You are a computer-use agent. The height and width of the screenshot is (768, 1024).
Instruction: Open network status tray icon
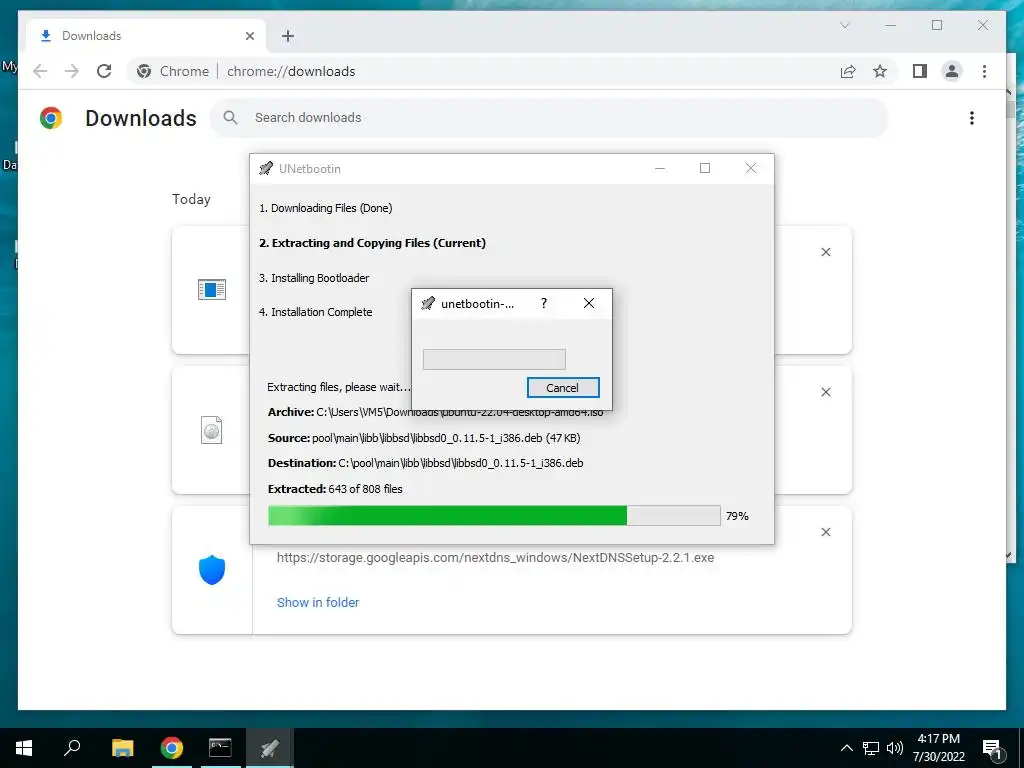(x=871, y=748)
